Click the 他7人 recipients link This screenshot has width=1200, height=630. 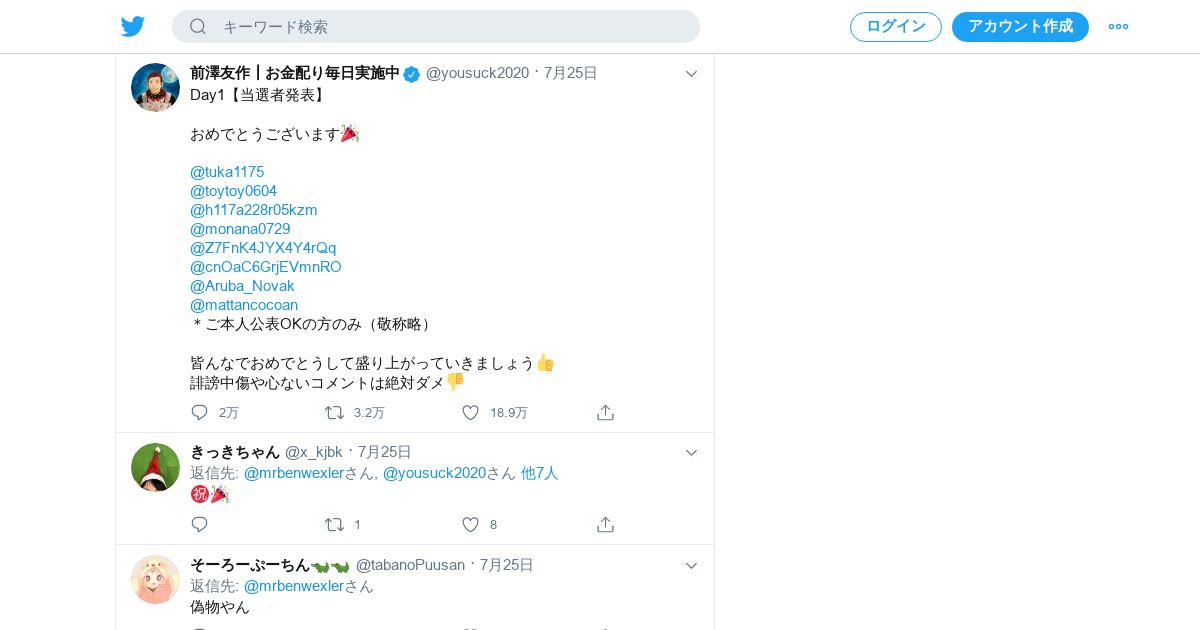pos(539,473)
